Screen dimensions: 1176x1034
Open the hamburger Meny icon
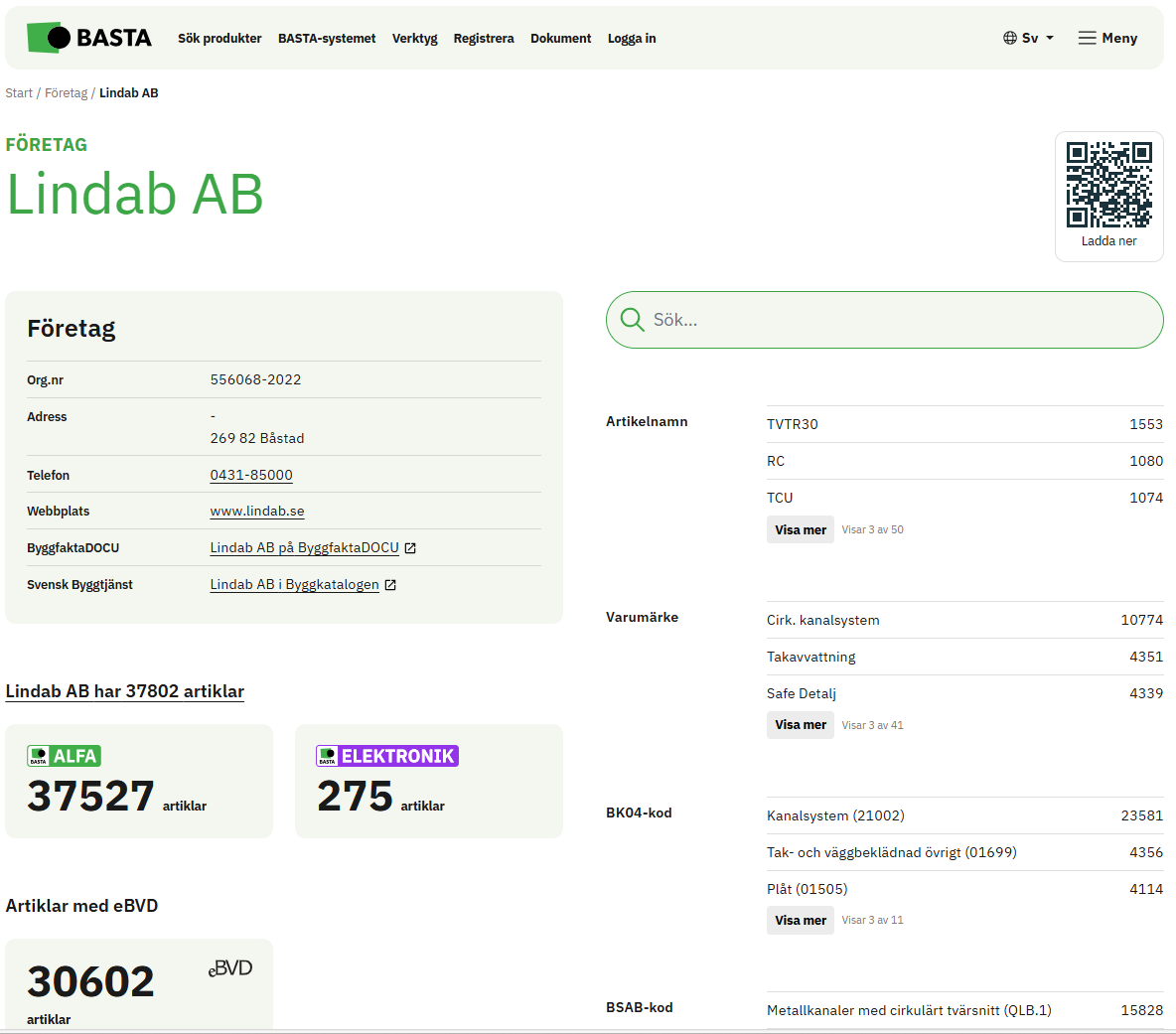point(1088,38)
